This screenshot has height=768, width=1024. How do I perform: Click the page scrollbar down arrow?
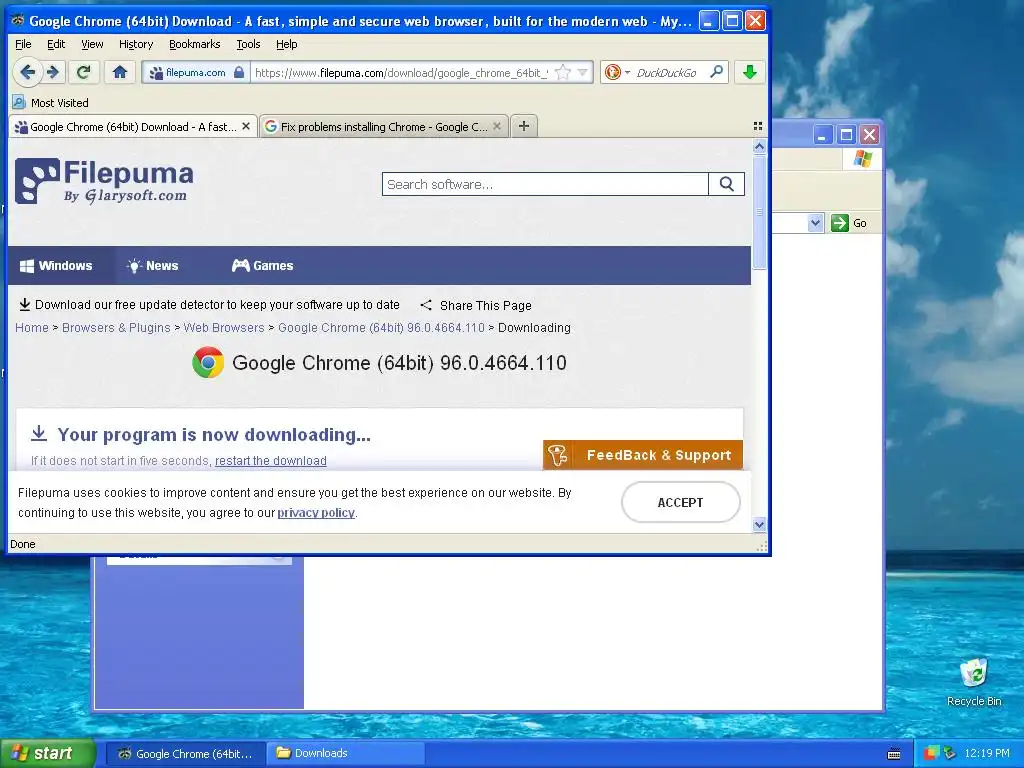click(x=759, y=524)
